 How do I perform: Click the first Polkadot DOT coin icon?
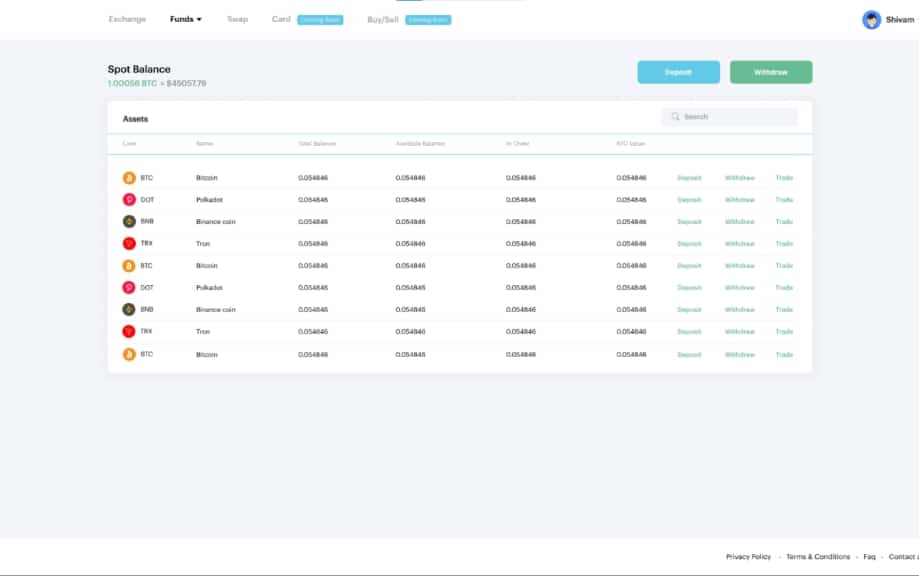click(x=129, y=200)
